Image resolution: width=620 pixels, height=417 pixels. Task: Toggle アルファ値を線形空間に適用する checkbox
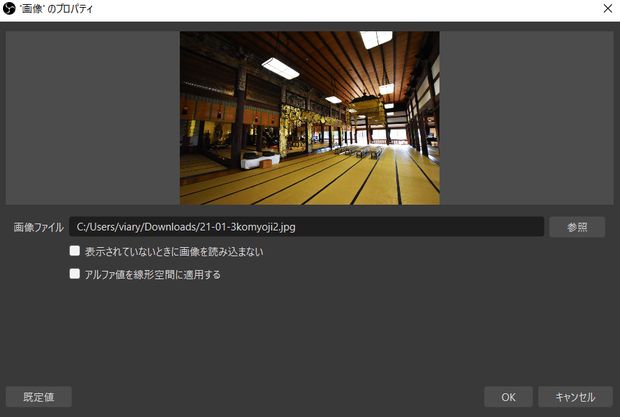pyautogui.click(x=75, y=274)
